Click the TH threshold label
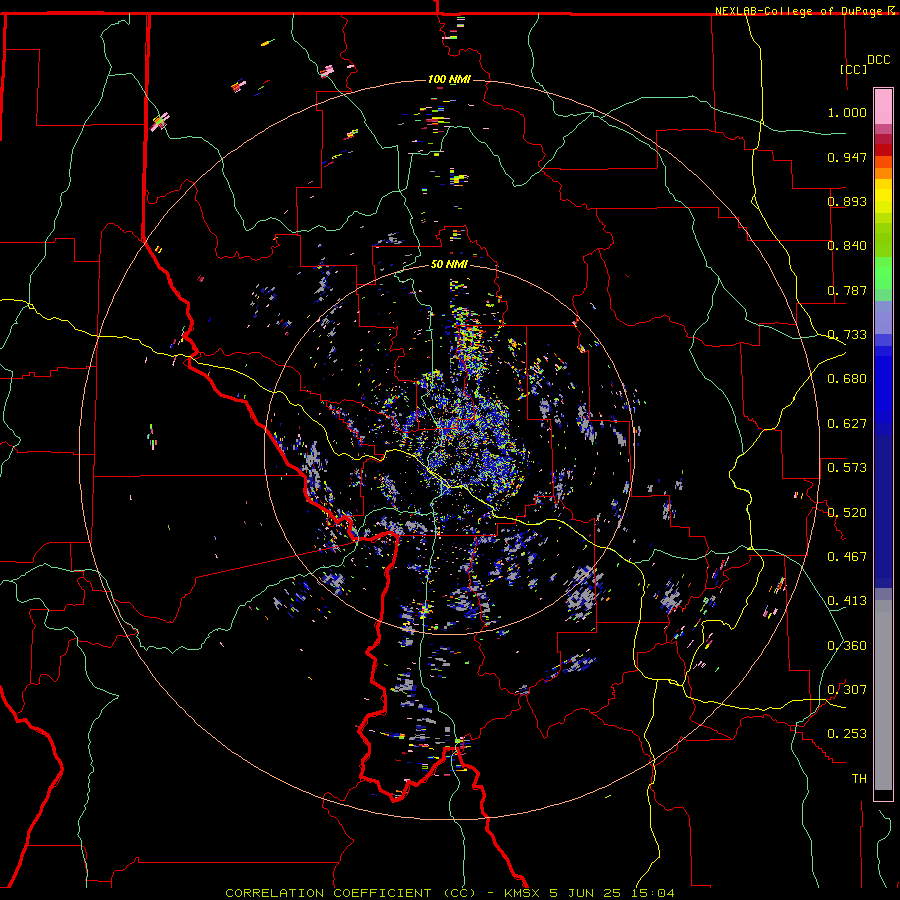The width and height of the screenshot is (900, 900). (859, 779)
